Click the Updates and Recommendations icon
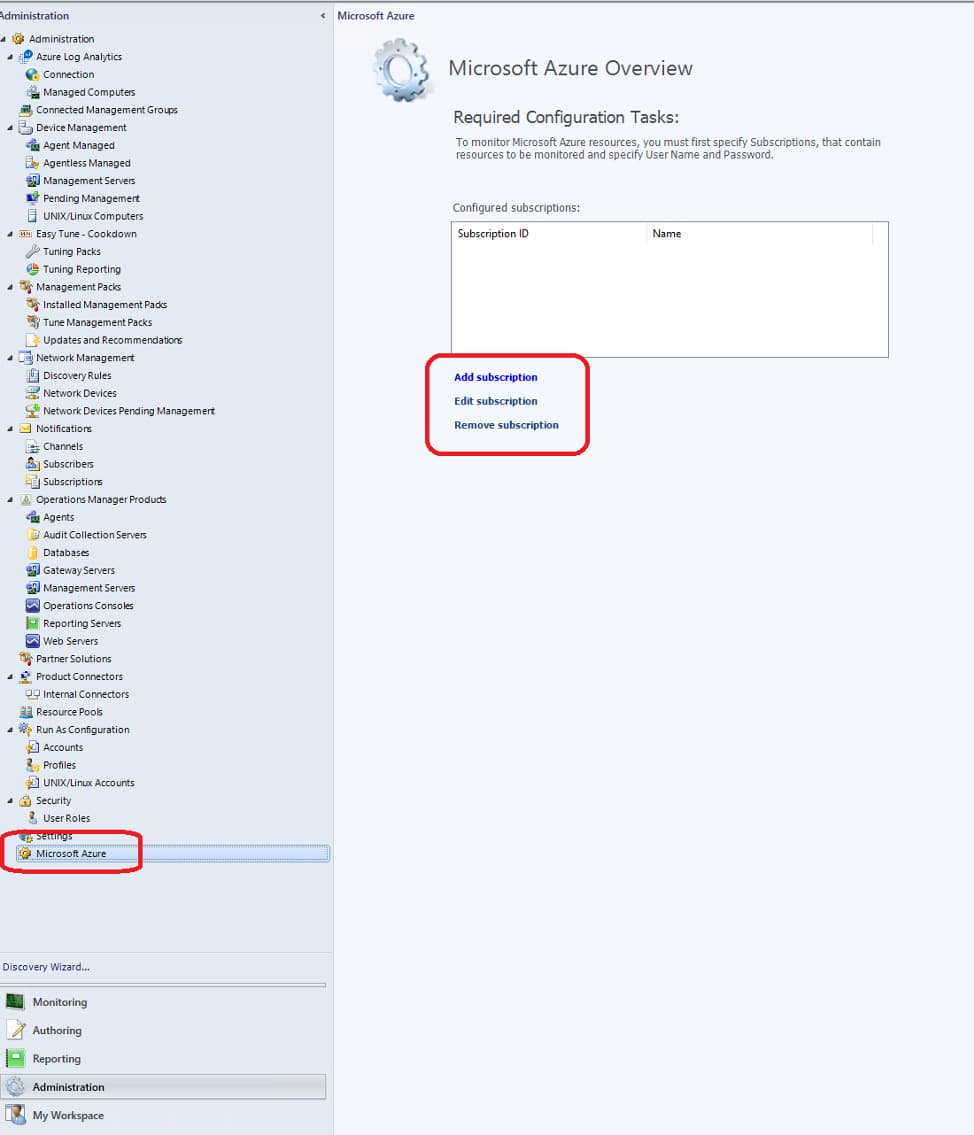974x1135 pixels. (32, 340)
